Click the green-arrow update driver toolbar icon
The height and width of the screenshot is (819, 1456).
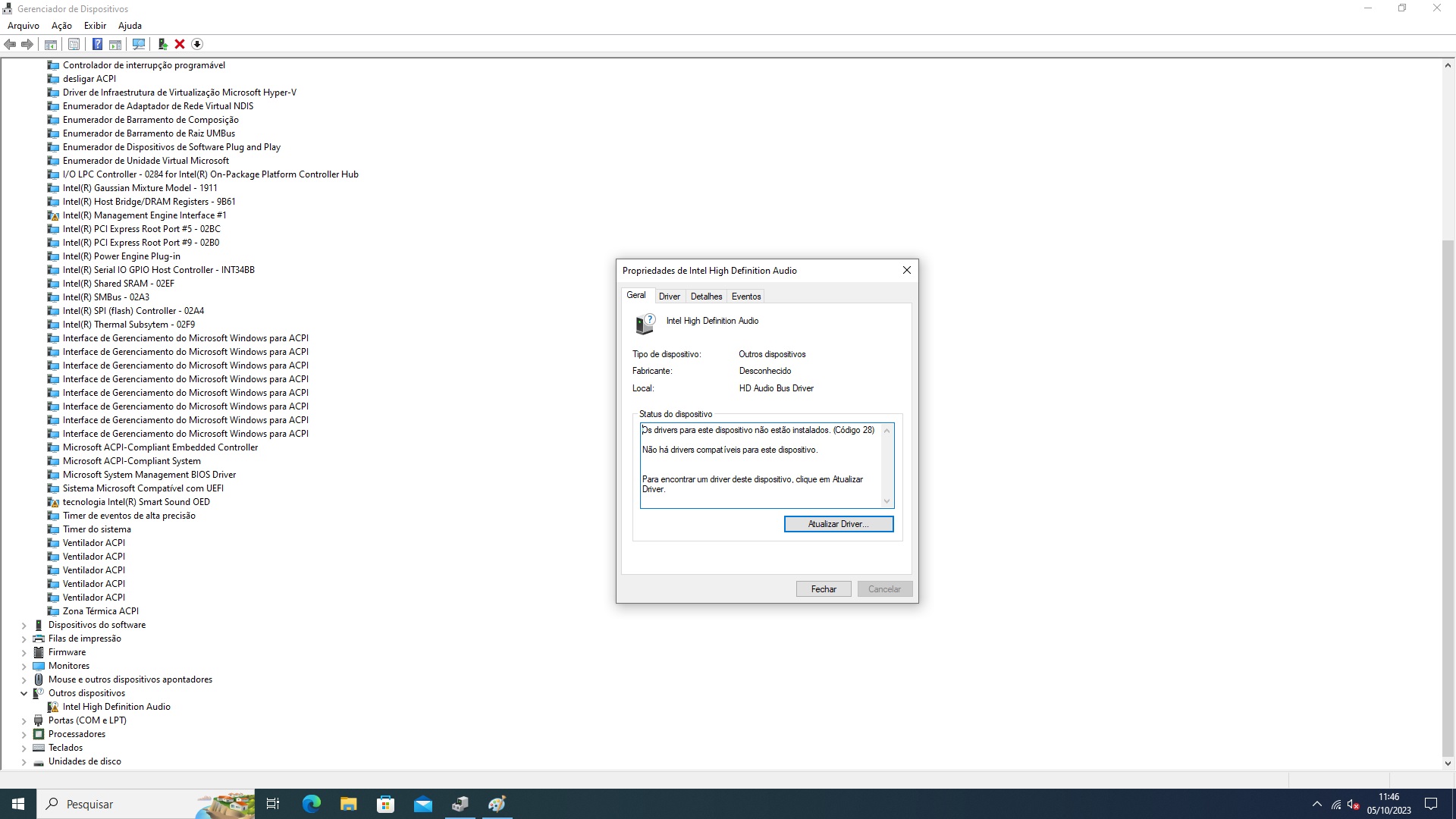click(x=162, y=44)
